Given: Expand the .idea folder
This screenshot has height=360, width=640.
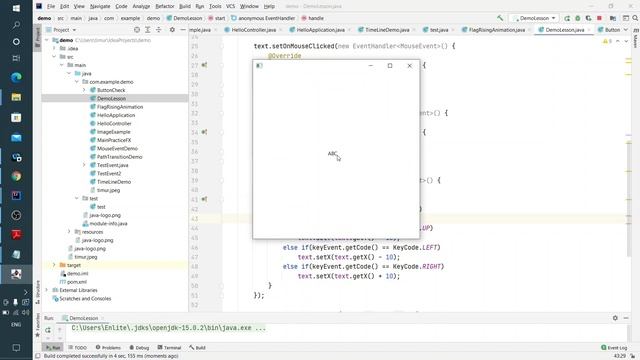Looking at the screenshot, I should tap(54, 48).
